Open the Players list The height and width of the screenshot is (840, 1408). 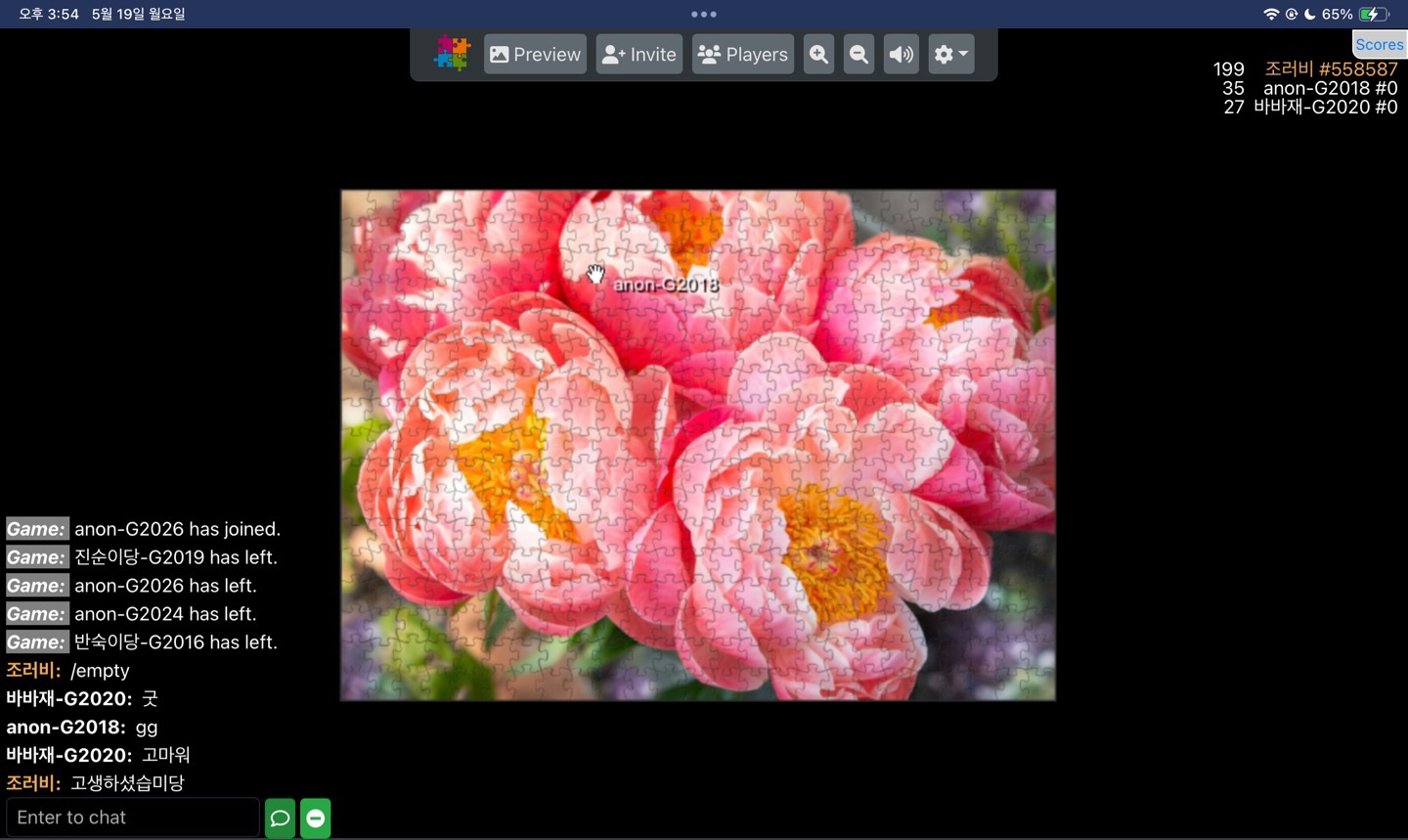(743, 55)
